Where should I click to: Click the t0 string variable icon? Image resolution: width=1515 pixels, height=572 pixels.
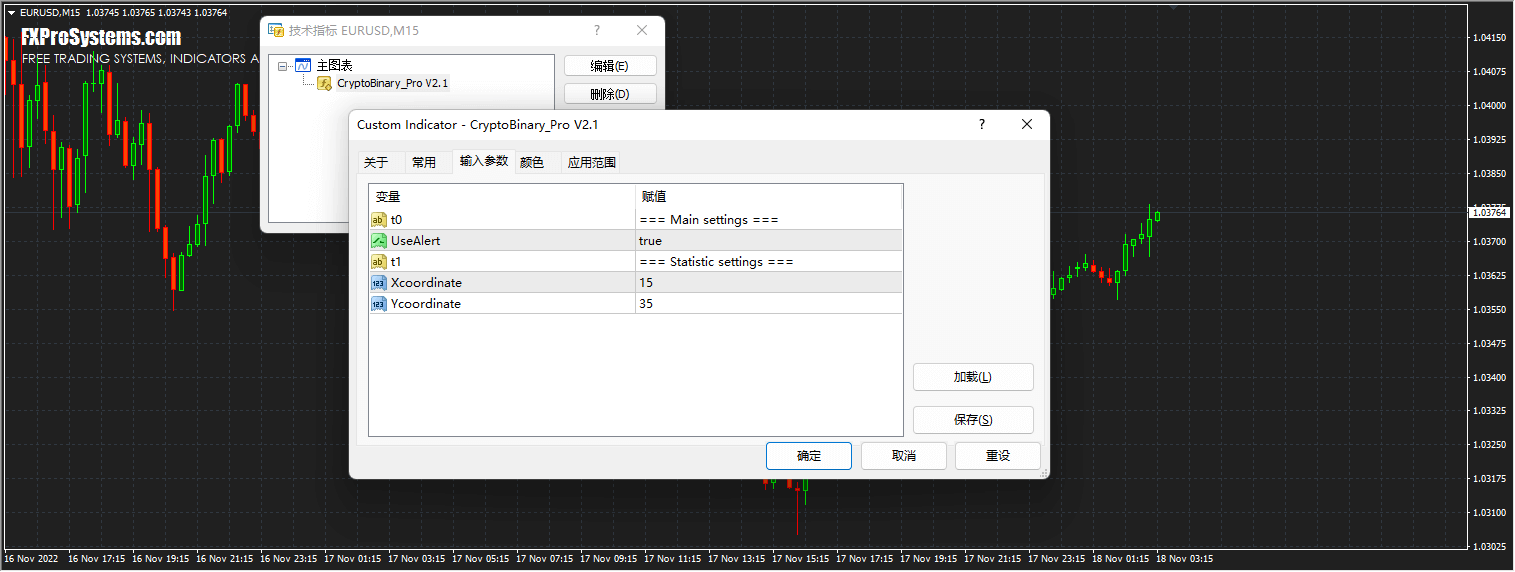coord(379,220)
